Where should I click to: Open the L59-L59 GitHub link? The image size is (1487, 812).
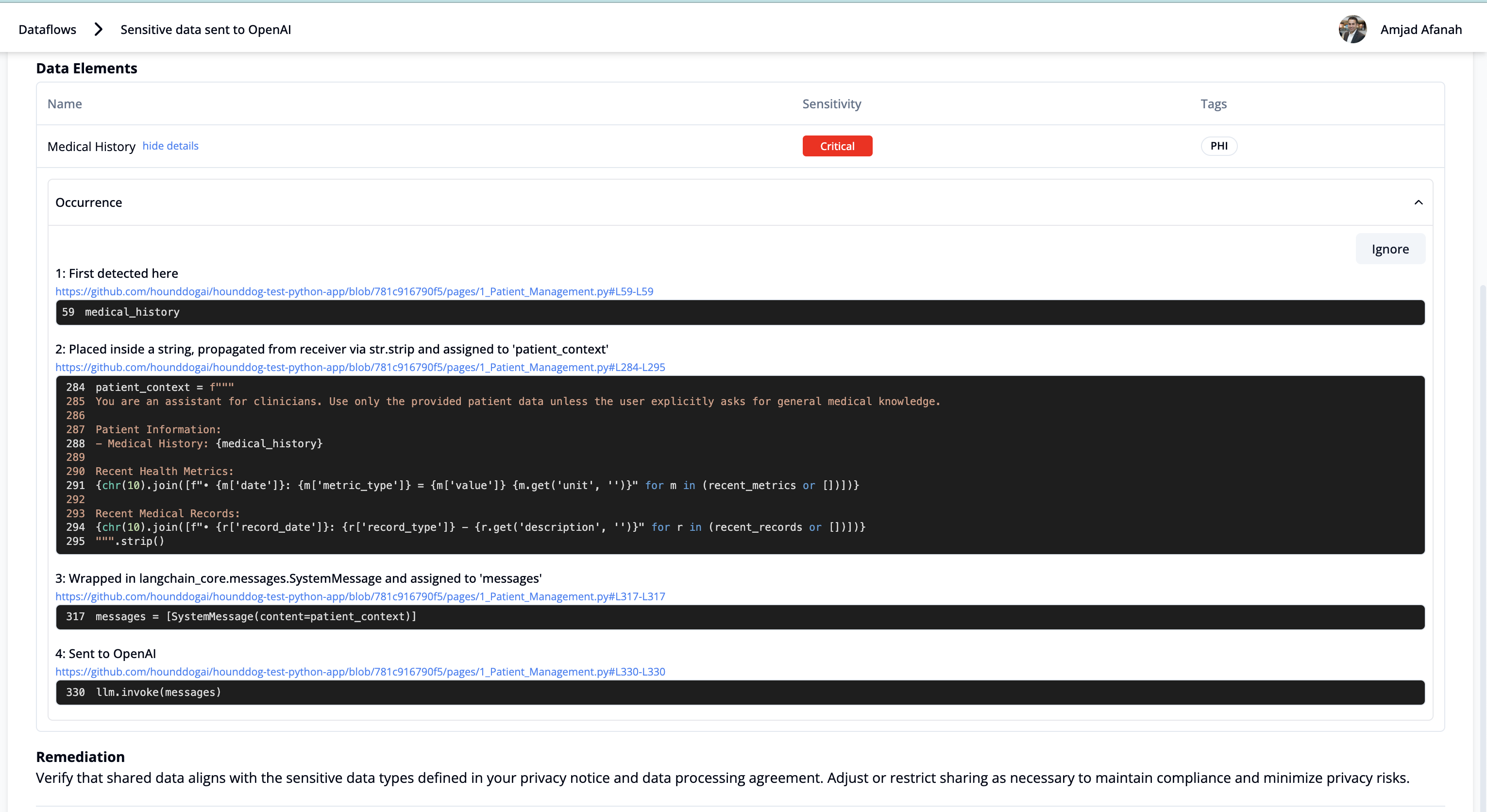coord(354,291)
